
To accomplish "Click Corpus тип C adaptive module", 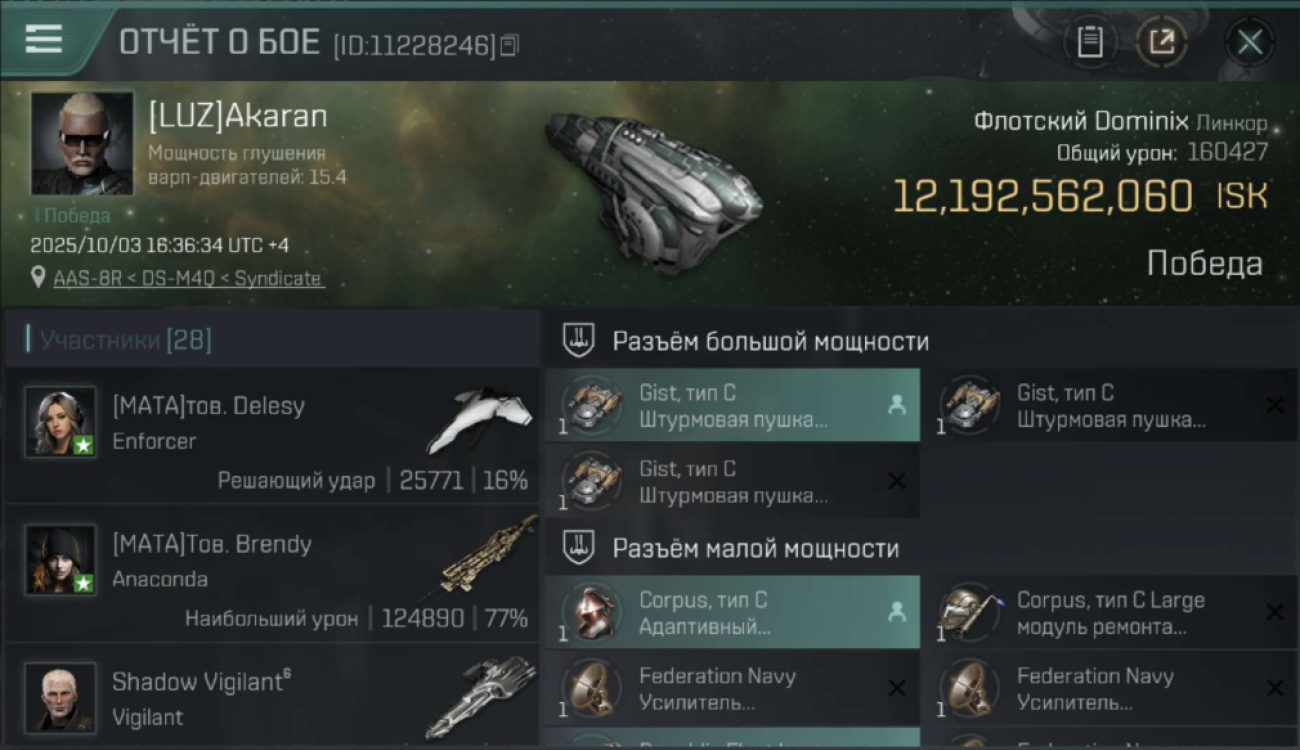I will 732,612.
